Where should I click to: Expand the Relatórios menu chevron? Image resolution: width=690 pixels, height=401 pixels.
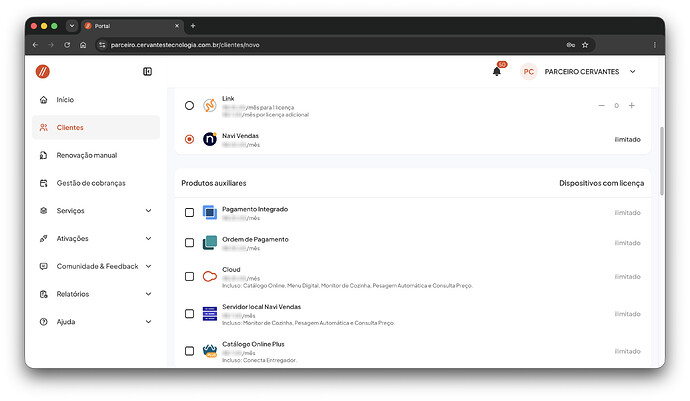[149, 294]
